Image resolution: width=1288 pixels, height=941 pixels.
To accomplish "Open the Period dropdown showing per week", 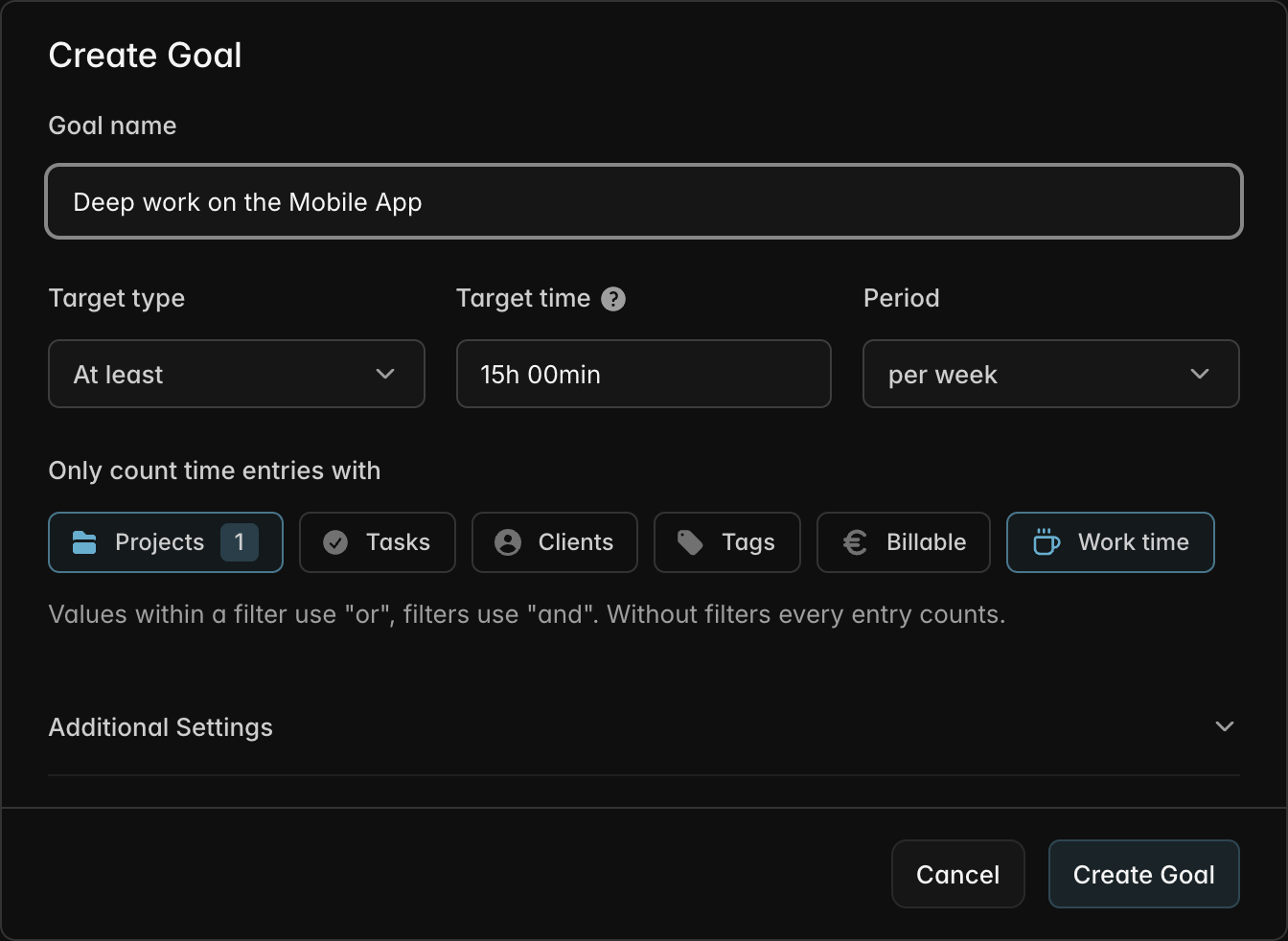I will (1051, 374).
